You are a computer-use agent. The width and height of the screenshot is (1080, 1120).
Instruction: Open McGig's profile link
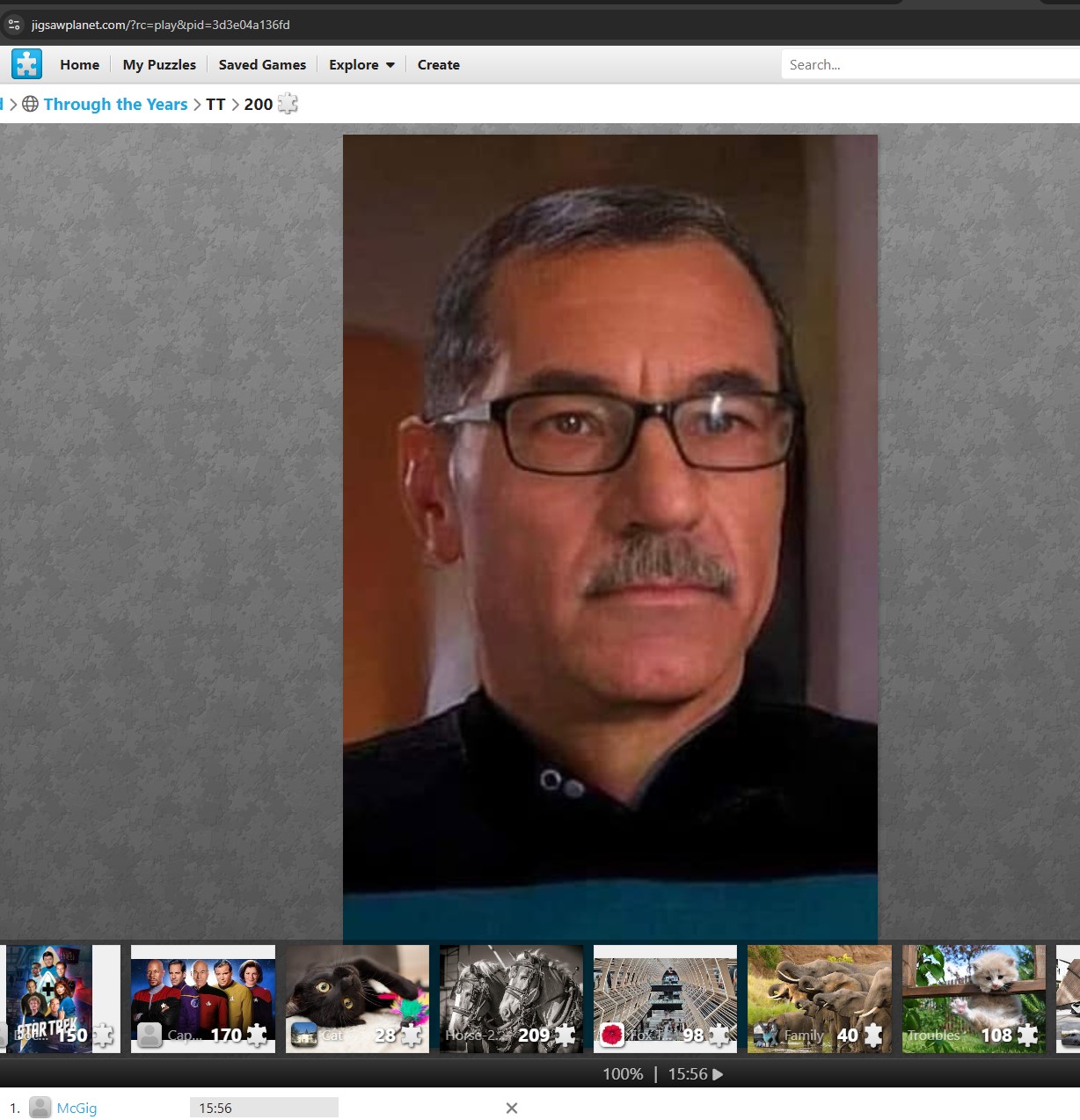pyautogui.click(x=77, y=1108)
